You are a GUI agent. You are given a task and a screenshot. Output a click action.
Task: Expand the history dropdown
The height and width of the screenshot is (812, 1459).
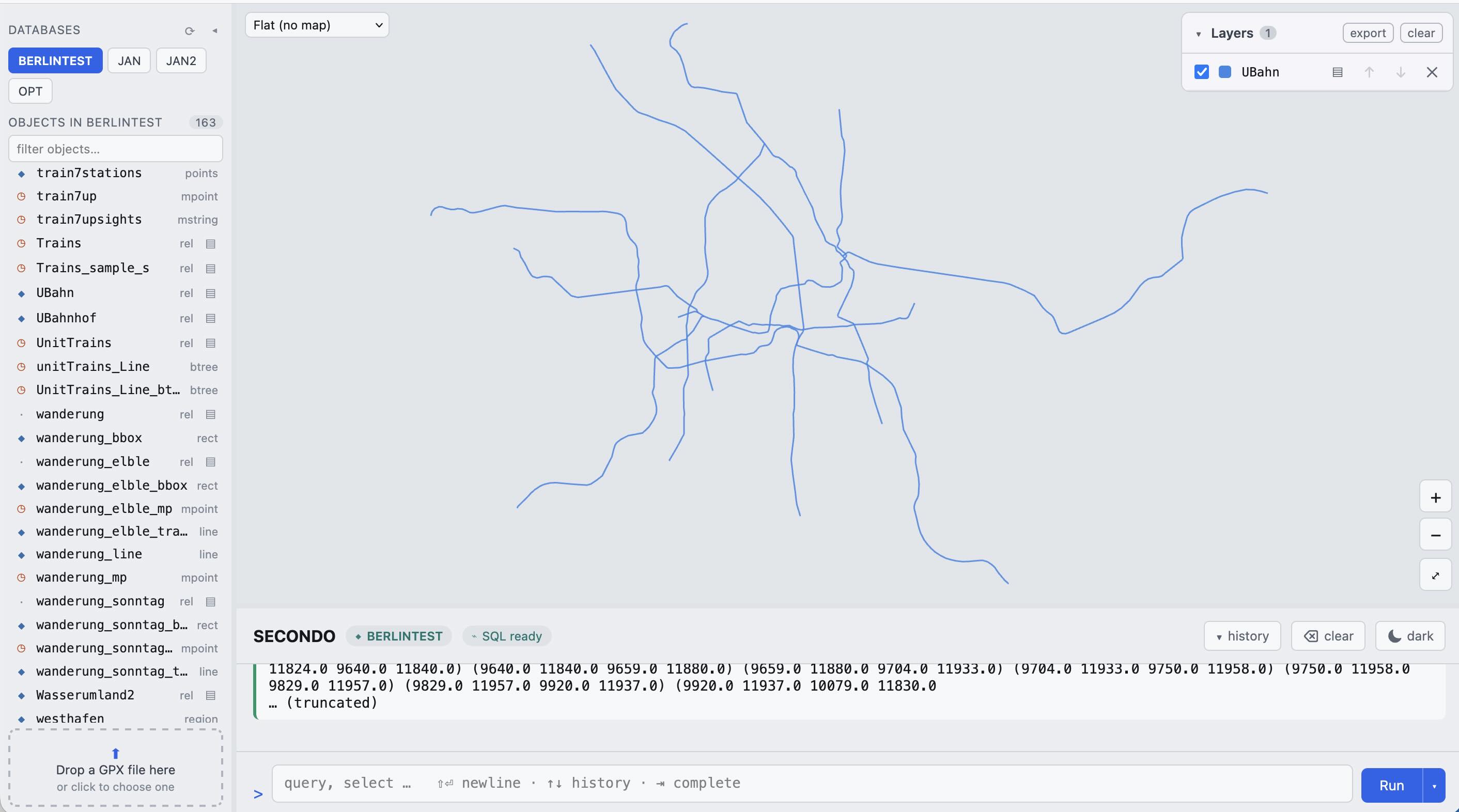click(1243, 636)
